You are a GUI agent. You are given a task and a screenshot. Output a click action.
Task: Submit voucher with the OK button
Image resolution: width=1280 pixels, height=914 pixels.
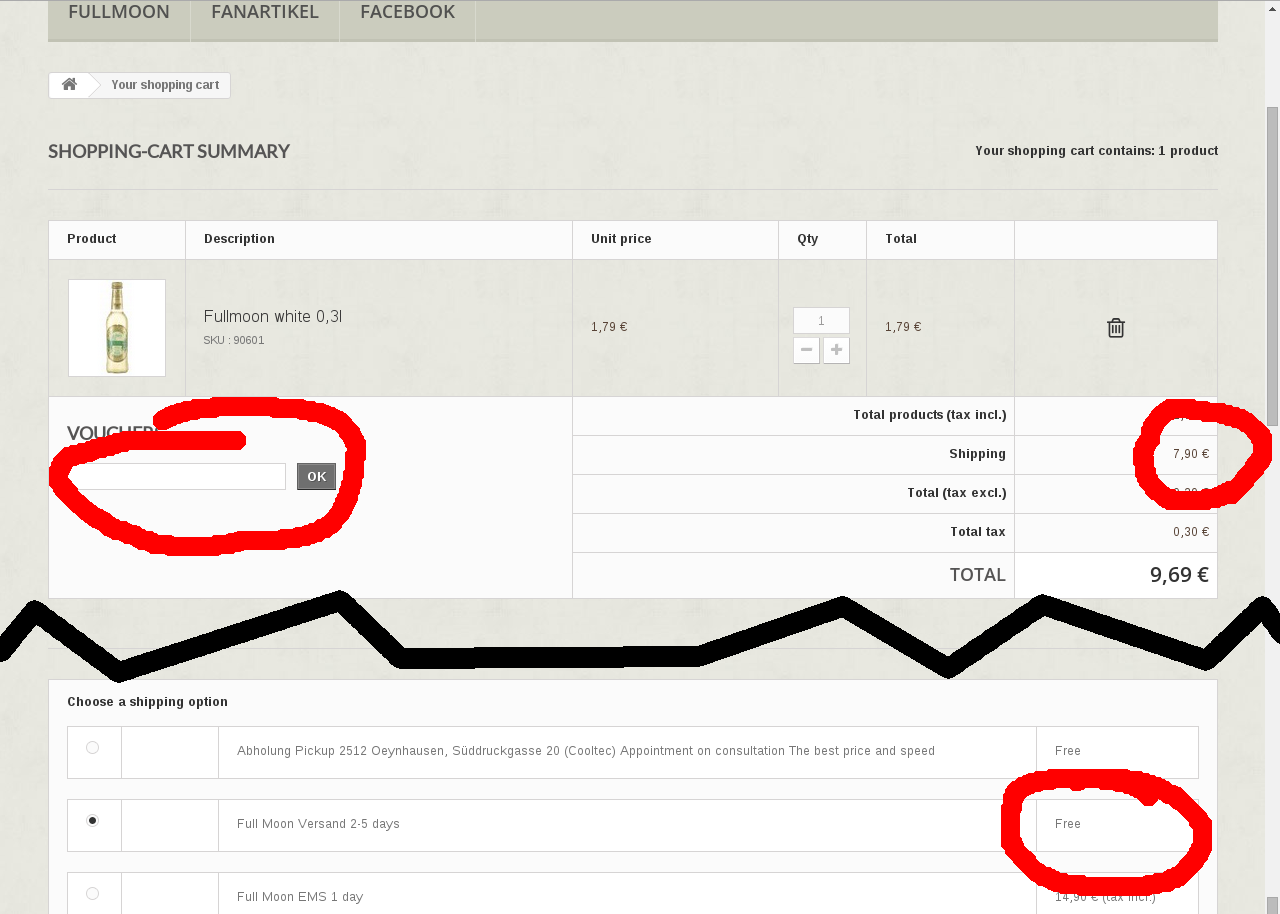(x=316, y=476)
